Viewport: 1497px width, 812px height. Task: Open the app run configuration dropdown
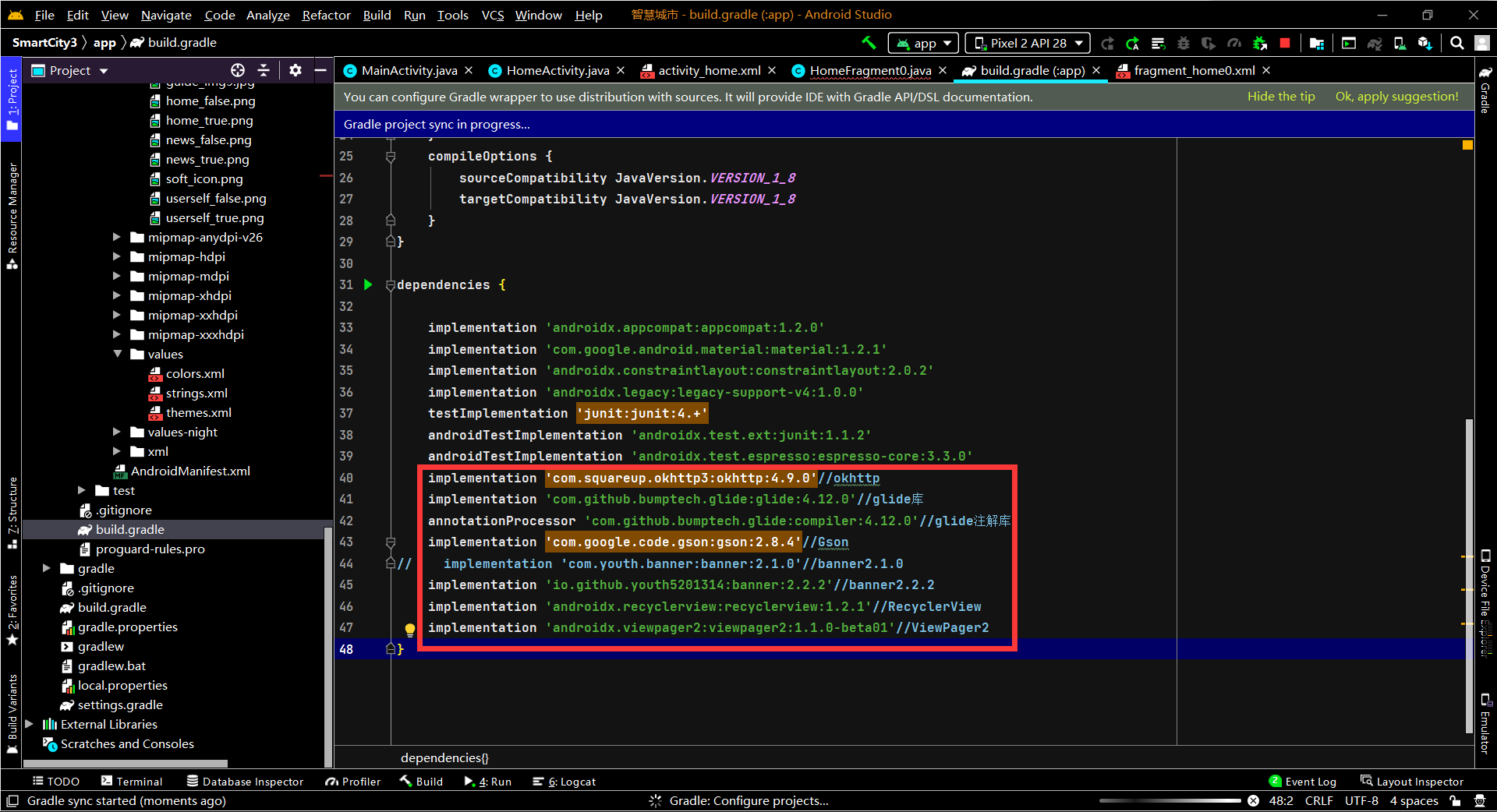click(x=925, y=43)
